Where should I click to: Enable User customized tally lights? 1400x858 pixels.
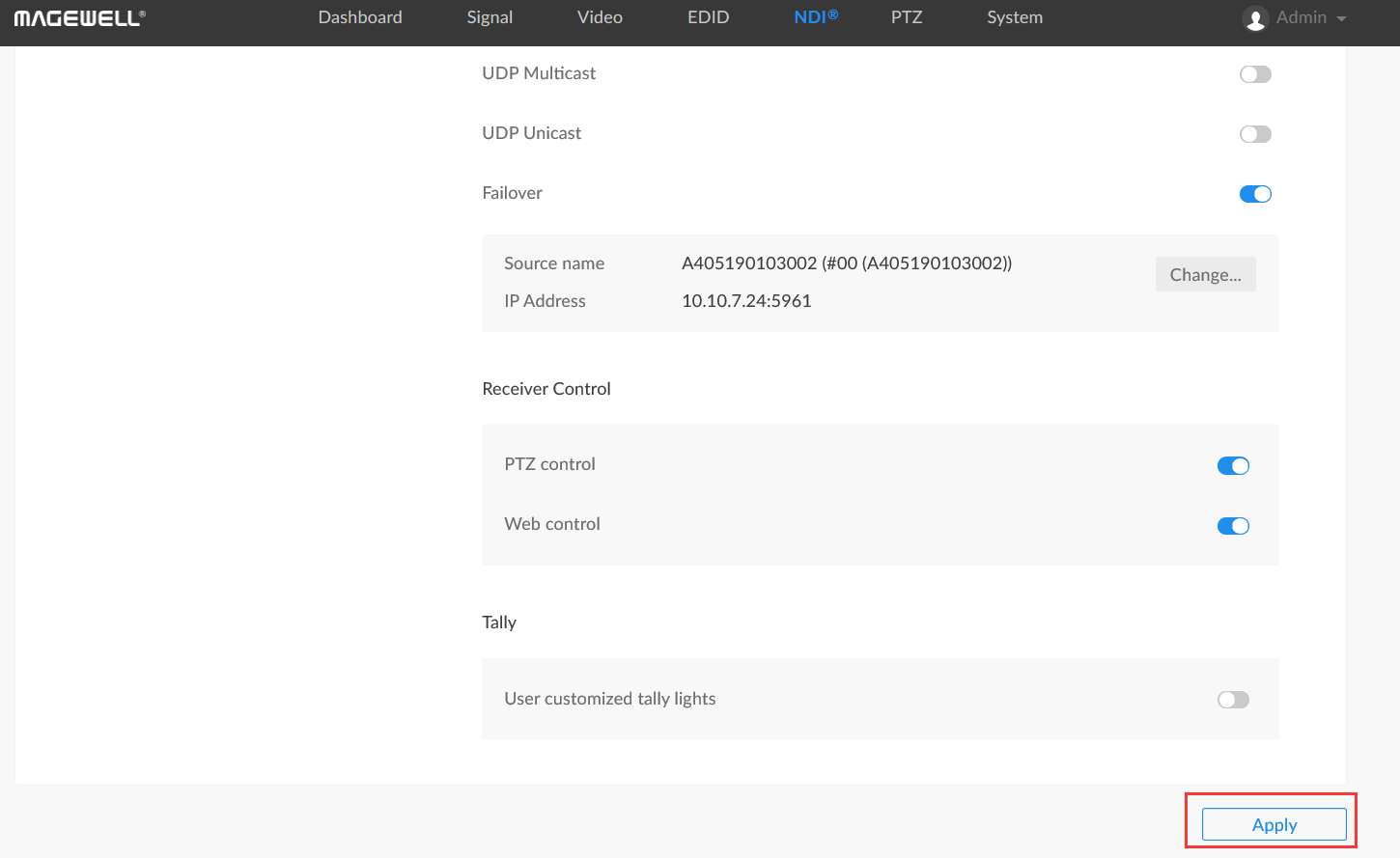1233,700
